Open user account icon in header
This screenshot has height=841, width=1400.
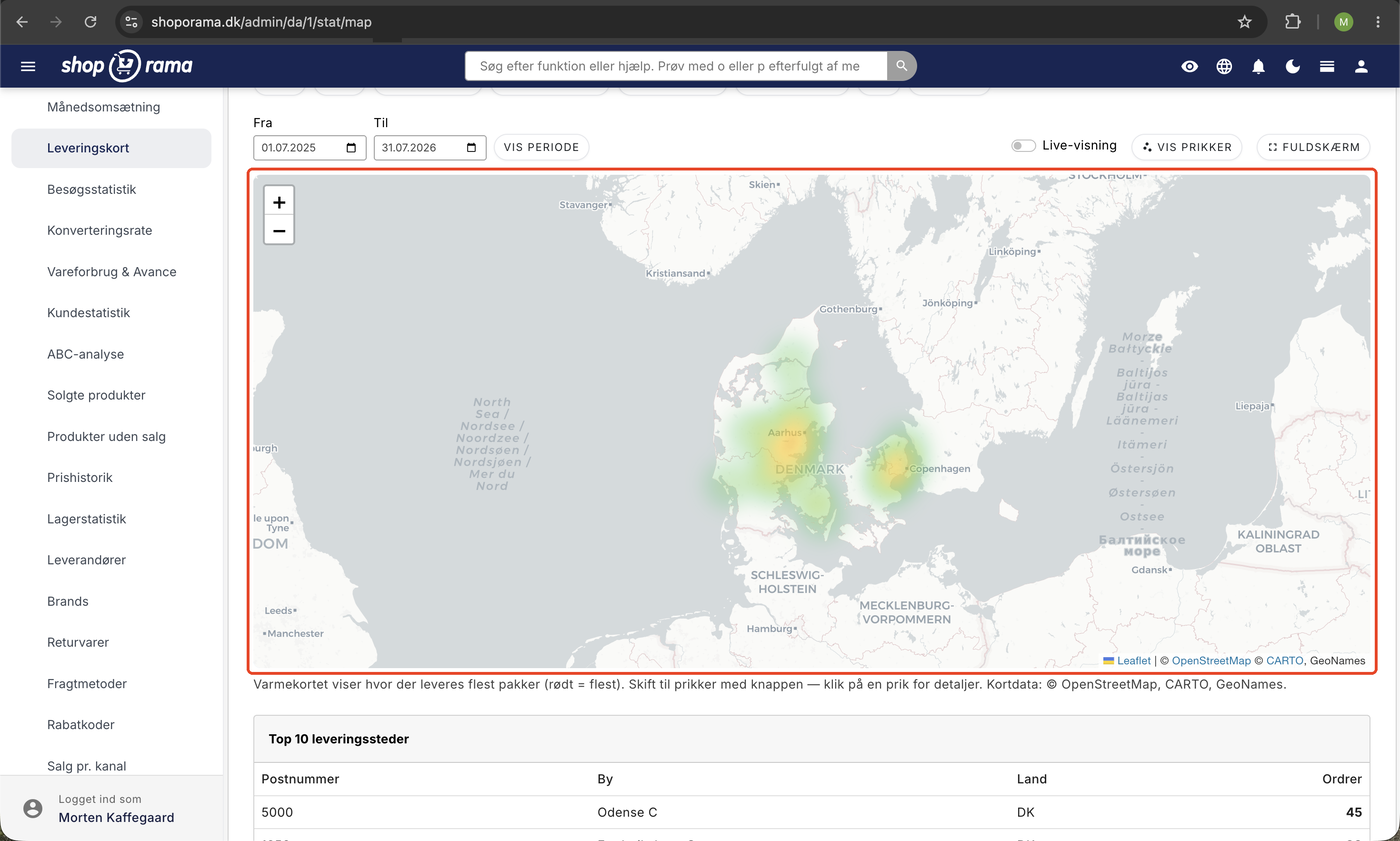click(x=1361, y=66)
